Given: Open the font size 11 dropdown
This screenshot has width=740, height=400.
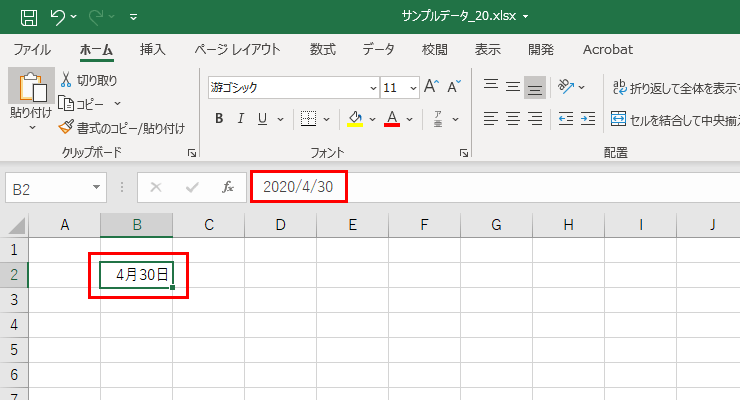Looking at the screenshot, I should [413, 88].
